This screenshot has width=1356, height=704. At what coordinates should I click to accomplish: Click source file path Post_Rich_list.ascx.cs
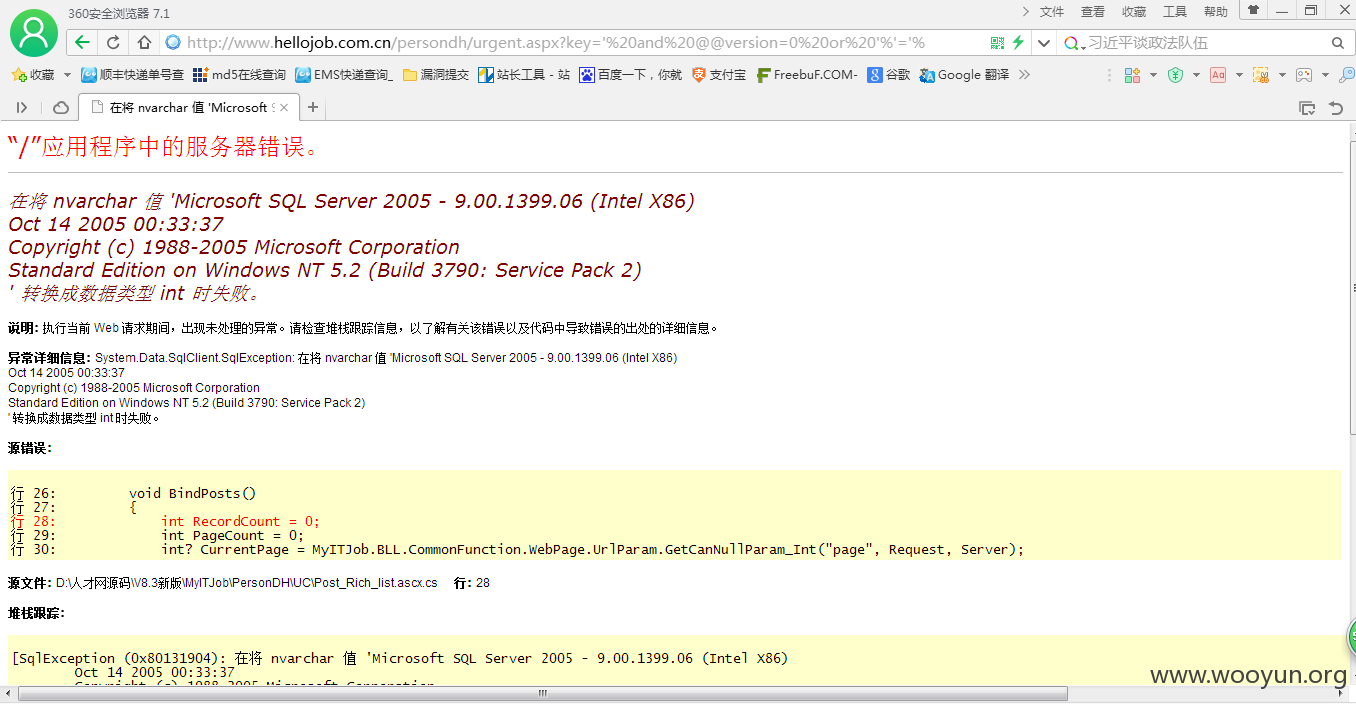tap(246, 583)
